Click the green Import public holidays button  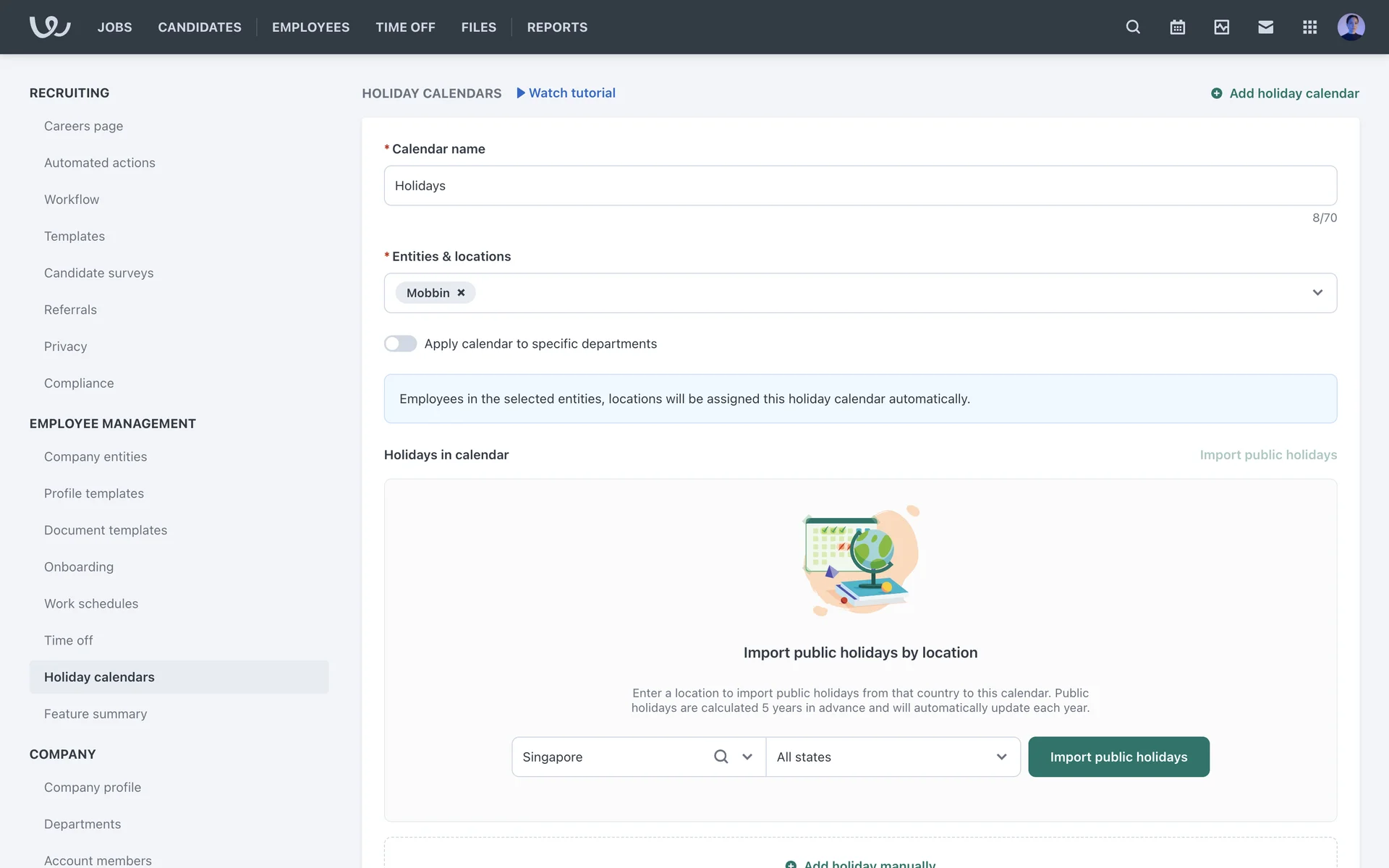tap(1118, 757)
